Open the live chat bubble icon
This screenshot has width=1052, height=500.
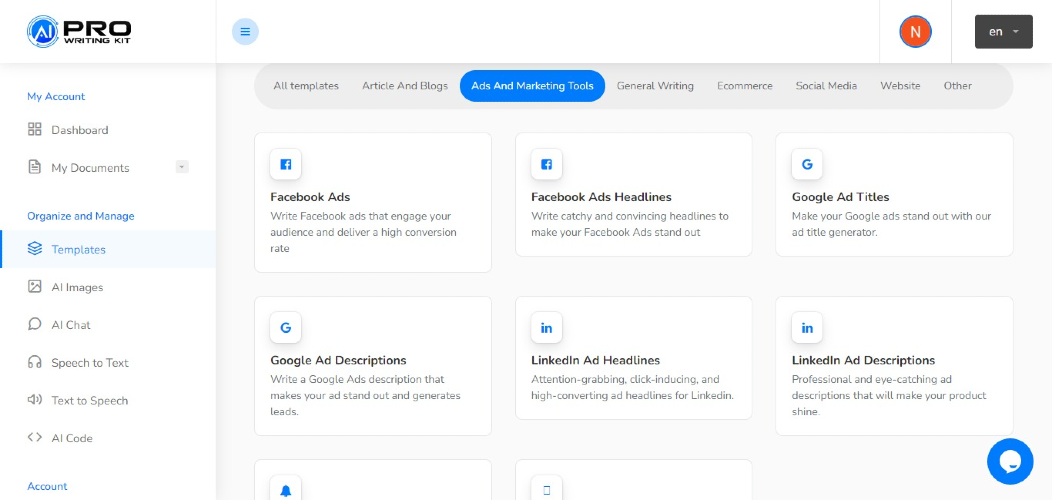(1010, 462)
